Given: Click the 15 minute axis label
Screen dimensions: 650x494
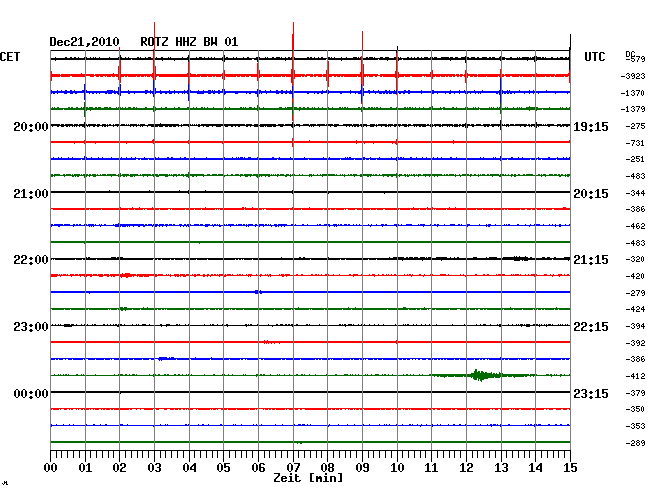Looking at the screenshot, I should [x=570, y=468].
